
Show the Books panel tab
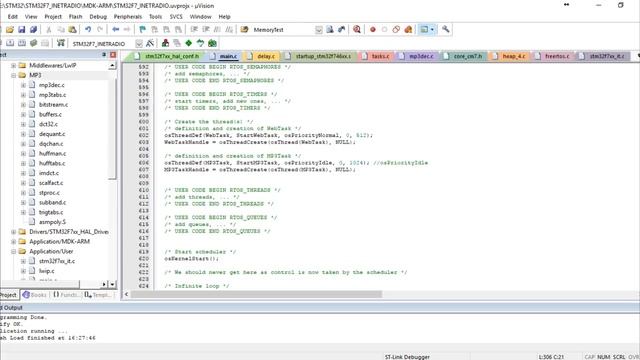click(x=35, y=295)
